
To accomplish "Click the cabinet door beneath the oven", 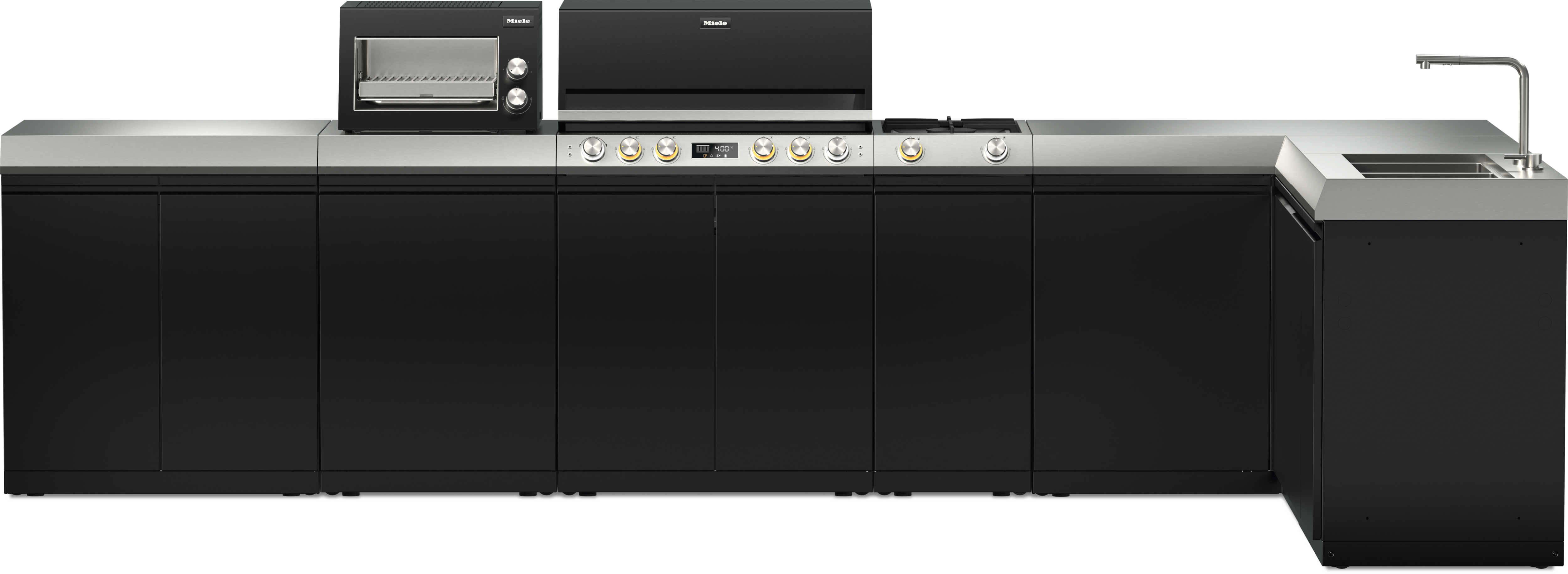I will [x=437, y=333].
